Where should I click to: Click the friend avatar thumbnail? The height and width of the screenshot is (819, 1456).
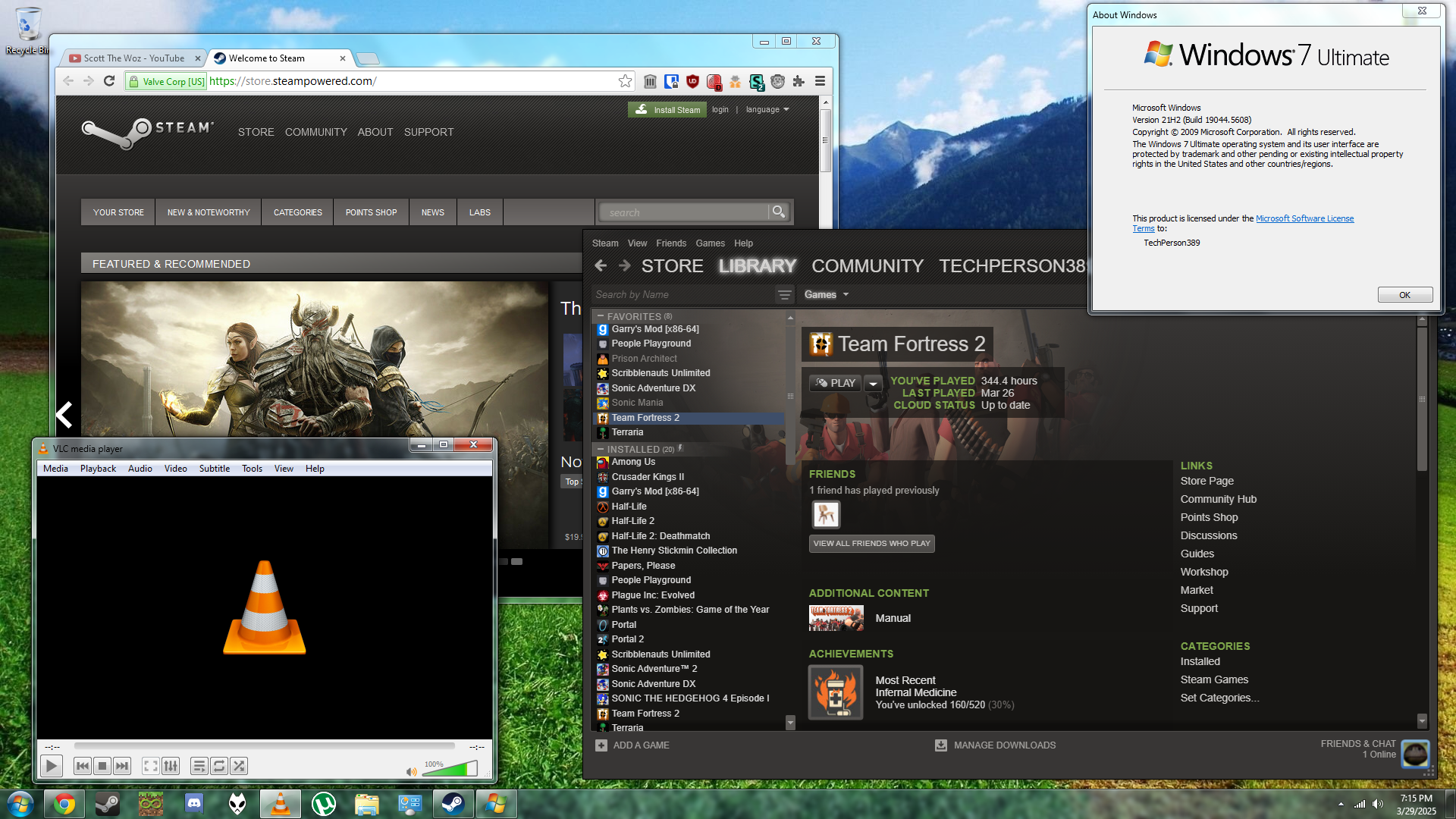(826, 515)
